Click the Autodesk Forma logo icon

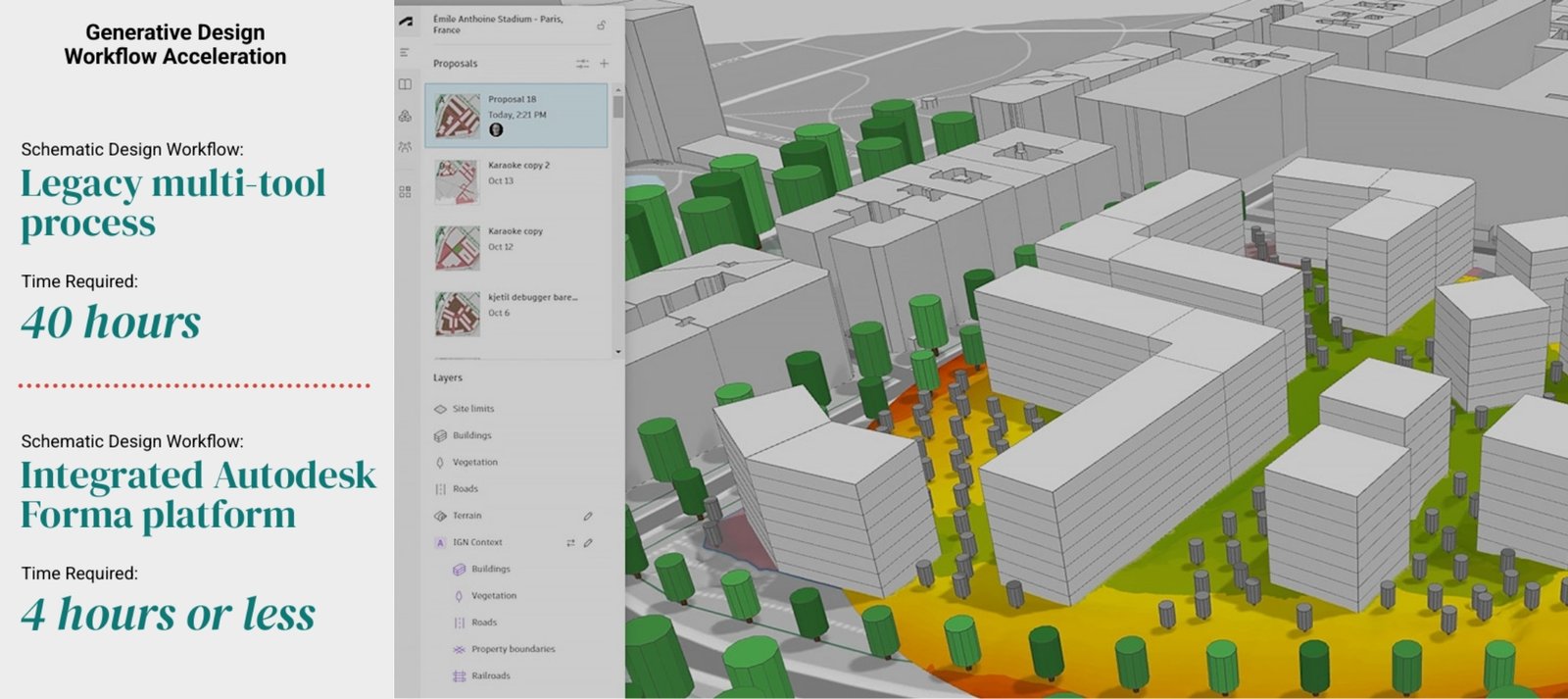(406, 22)
